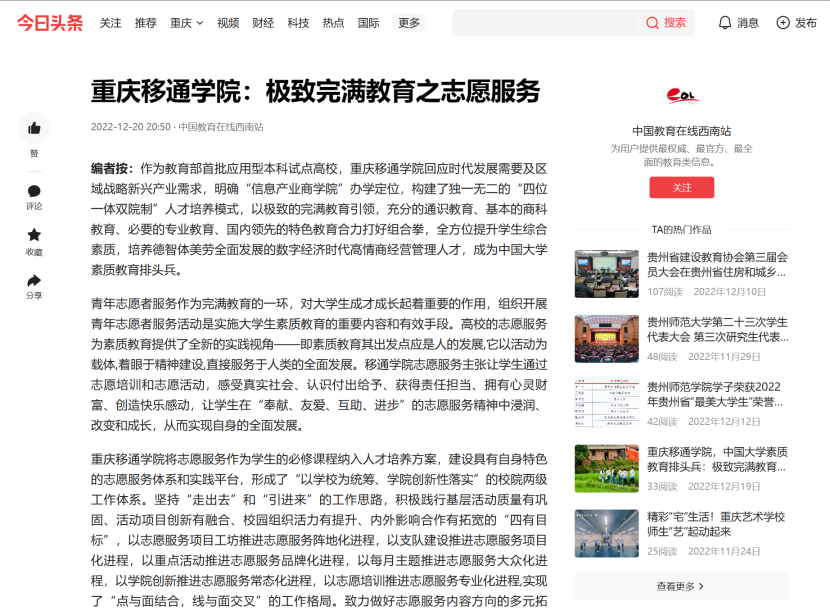This screenshot has height=611, width=830.
Task: Focus the search input field
Action: tap(545, 22)
